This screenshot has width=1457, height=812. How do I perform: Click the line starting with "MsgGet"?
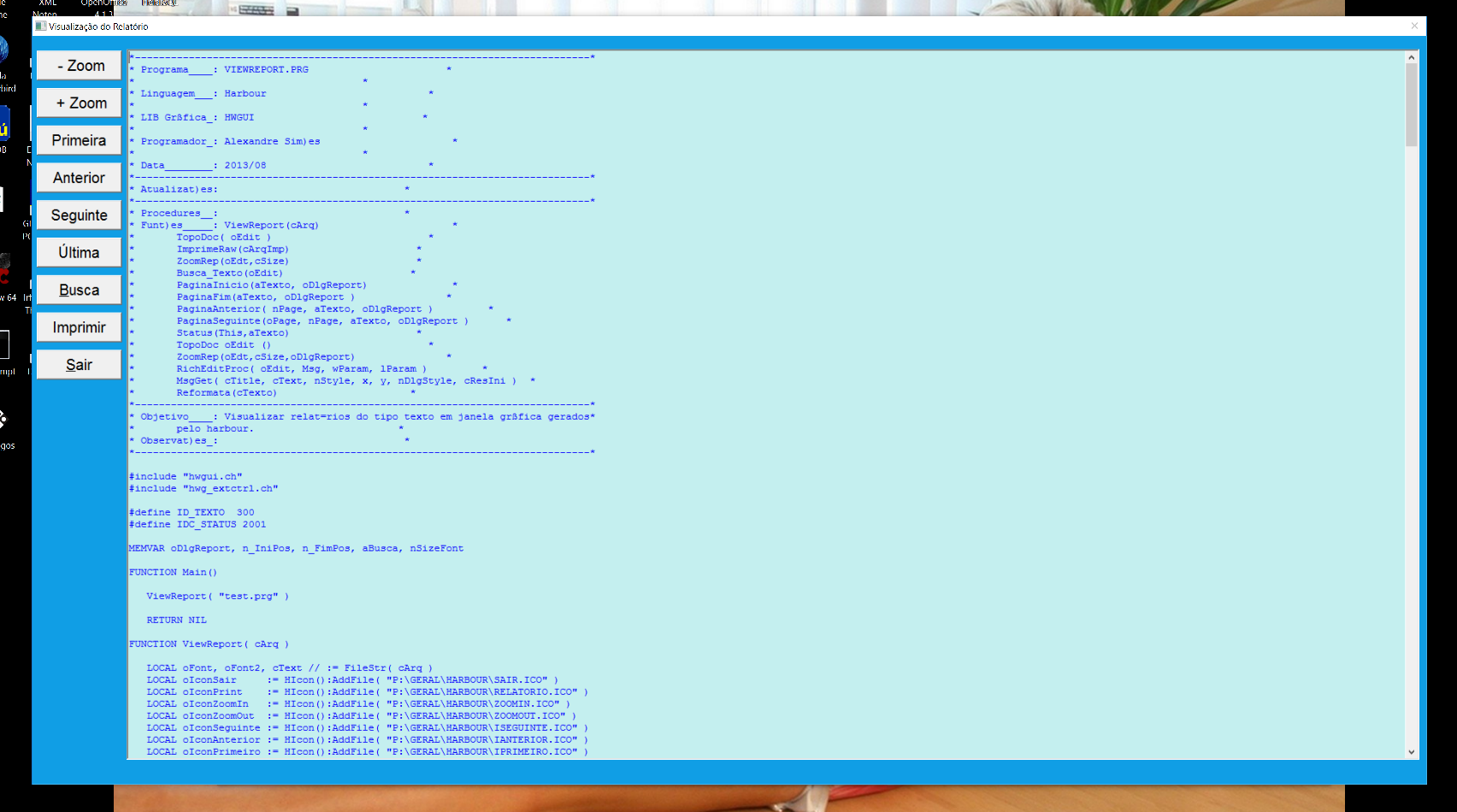pyautogui.click(x=346, y=381)
